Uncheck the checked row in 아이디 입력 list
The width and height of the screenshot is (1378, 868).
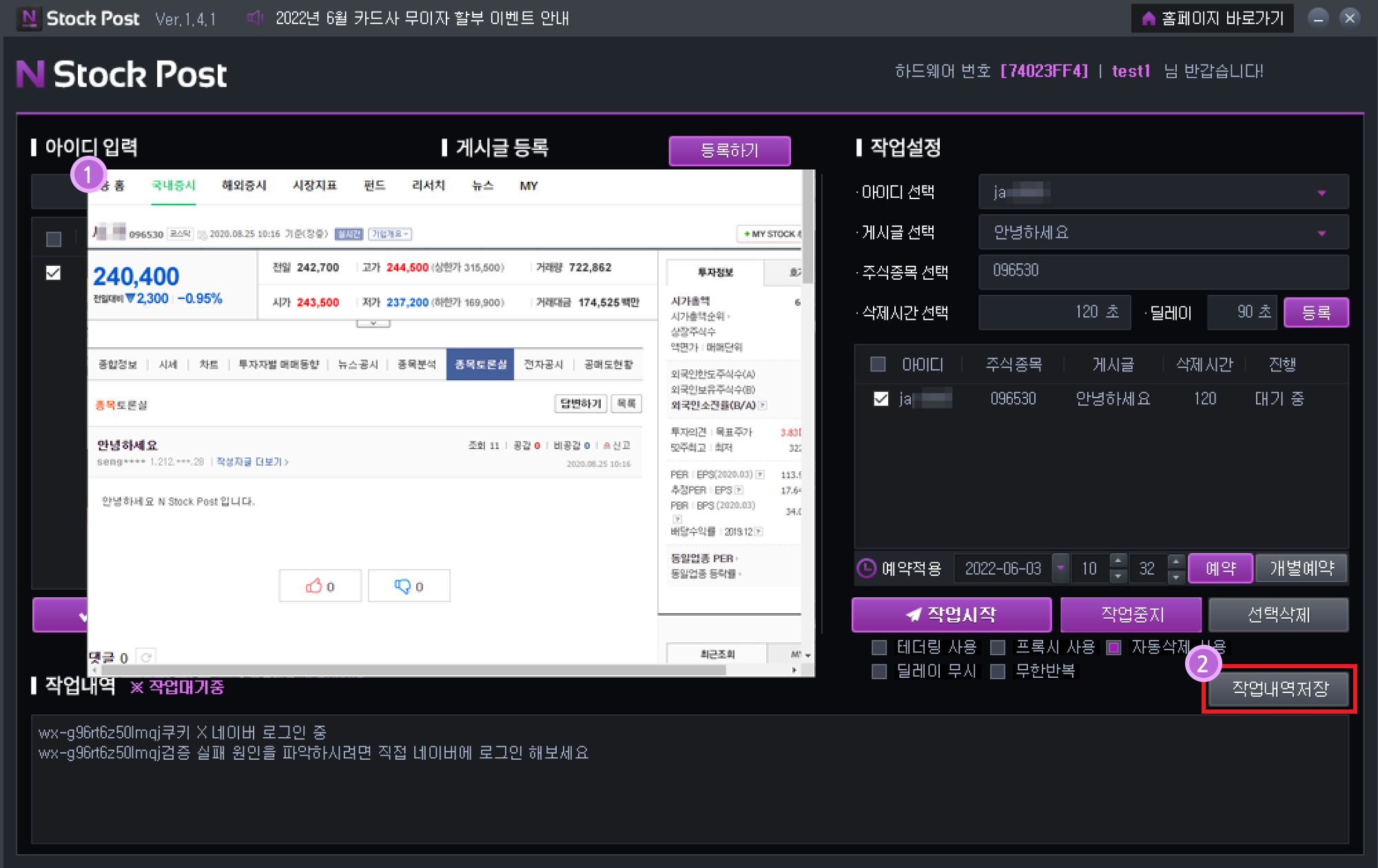coord(54,273)
